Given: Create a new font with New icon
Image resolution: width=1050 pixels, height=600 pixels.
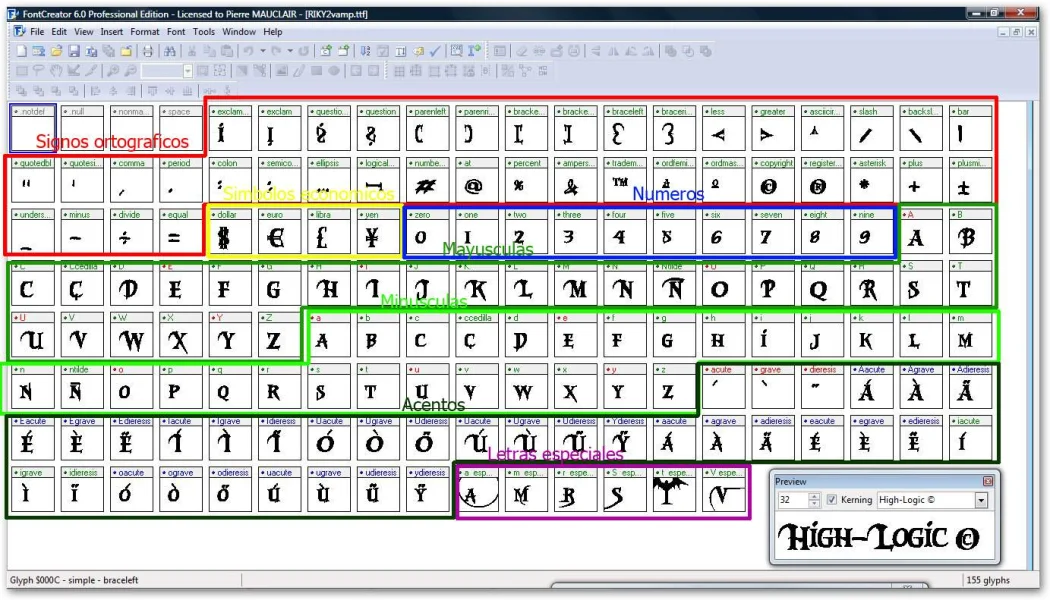Looking at the screenshot, I should coord(21,52).
